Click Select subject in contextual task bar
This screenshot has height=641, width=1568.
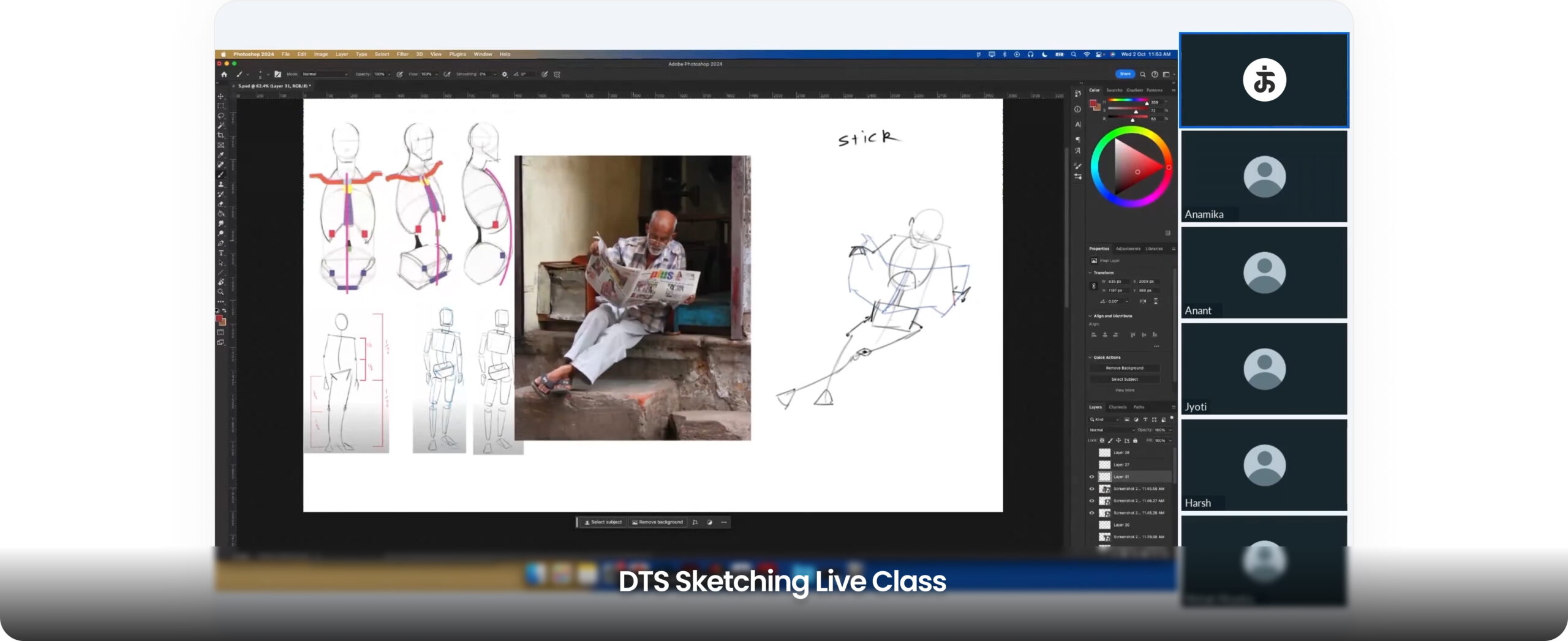[x=603, y=522]
